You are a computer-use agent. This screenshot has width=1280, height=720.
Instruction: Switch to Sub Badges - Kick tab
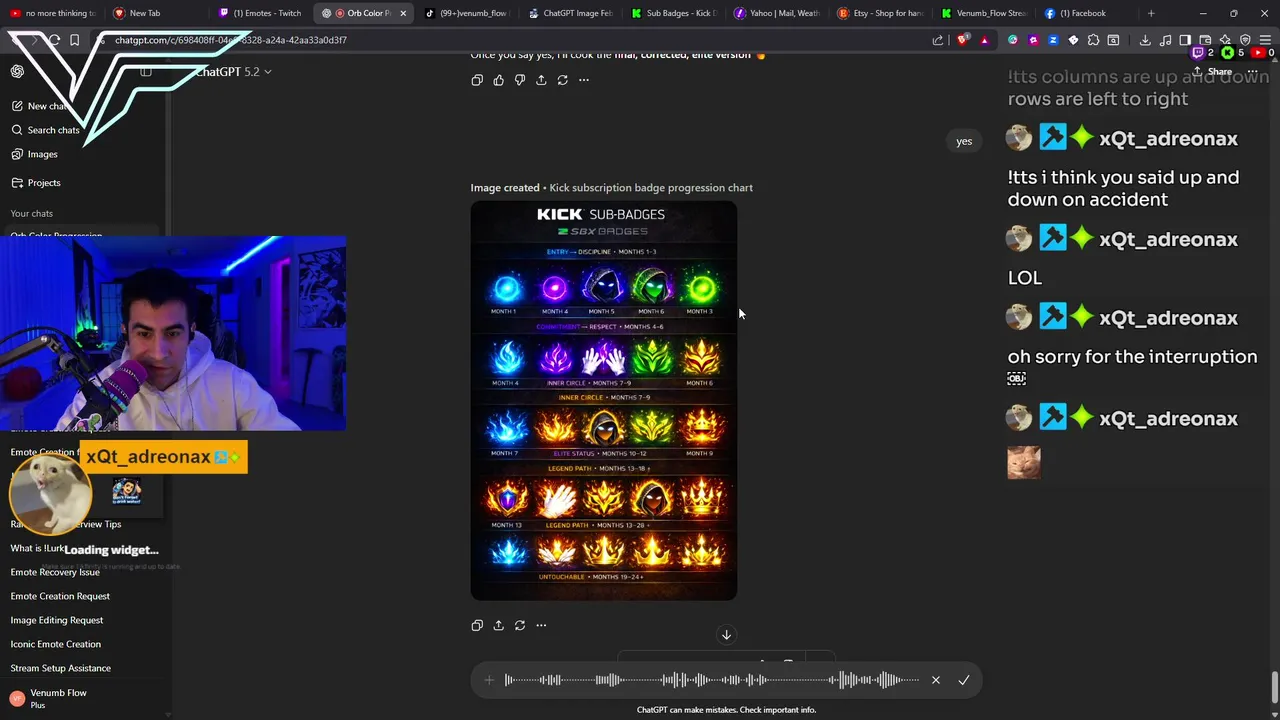(x=674, y=13)
